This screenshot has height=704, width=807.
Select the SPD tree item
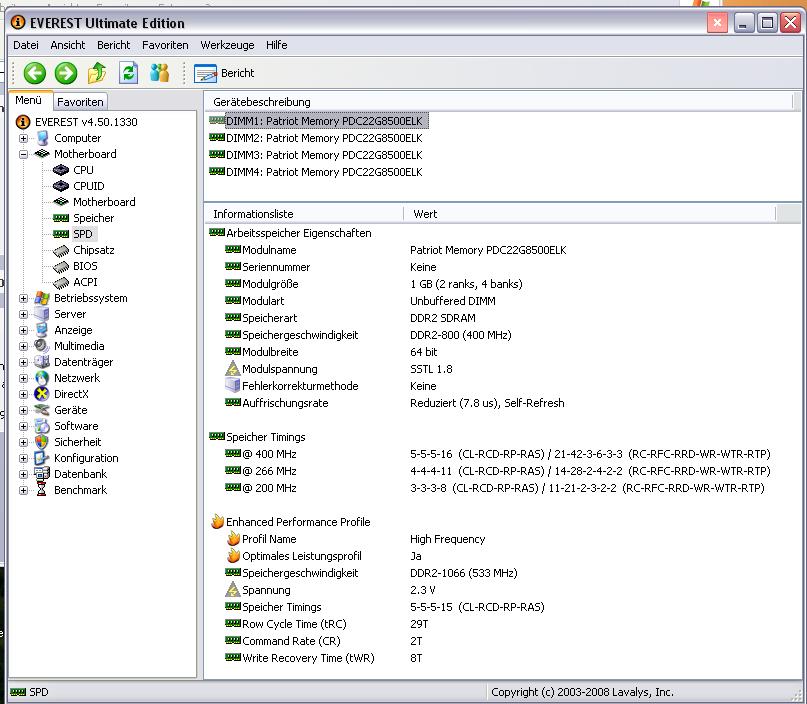(82, 234)
